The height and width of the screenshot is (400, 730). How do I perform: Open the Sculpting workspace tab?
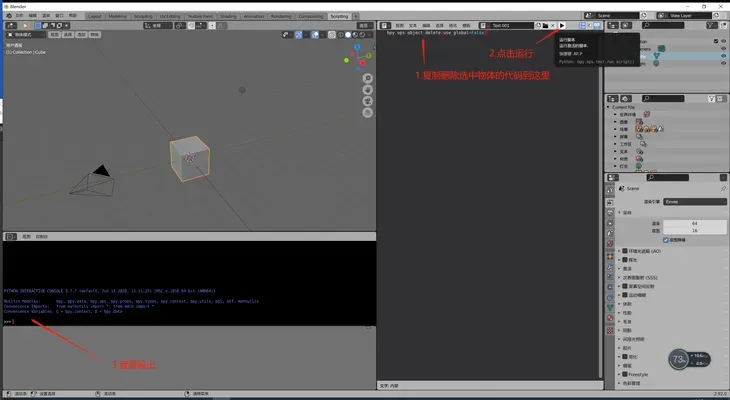coord(143,16)
